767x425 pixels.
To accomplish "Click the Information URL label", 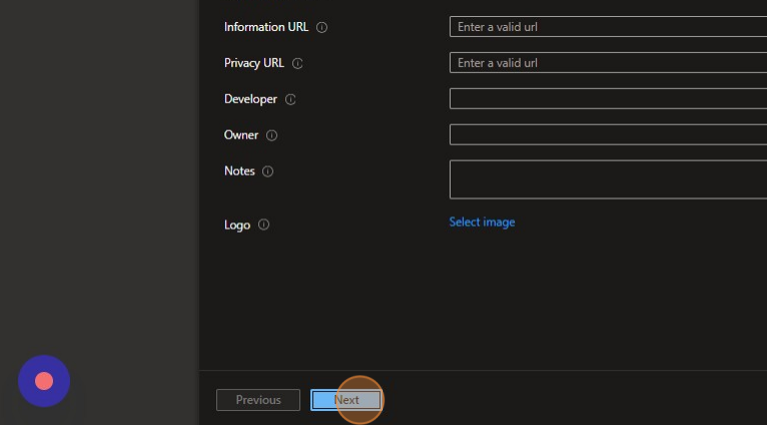I will pos(266,27).
